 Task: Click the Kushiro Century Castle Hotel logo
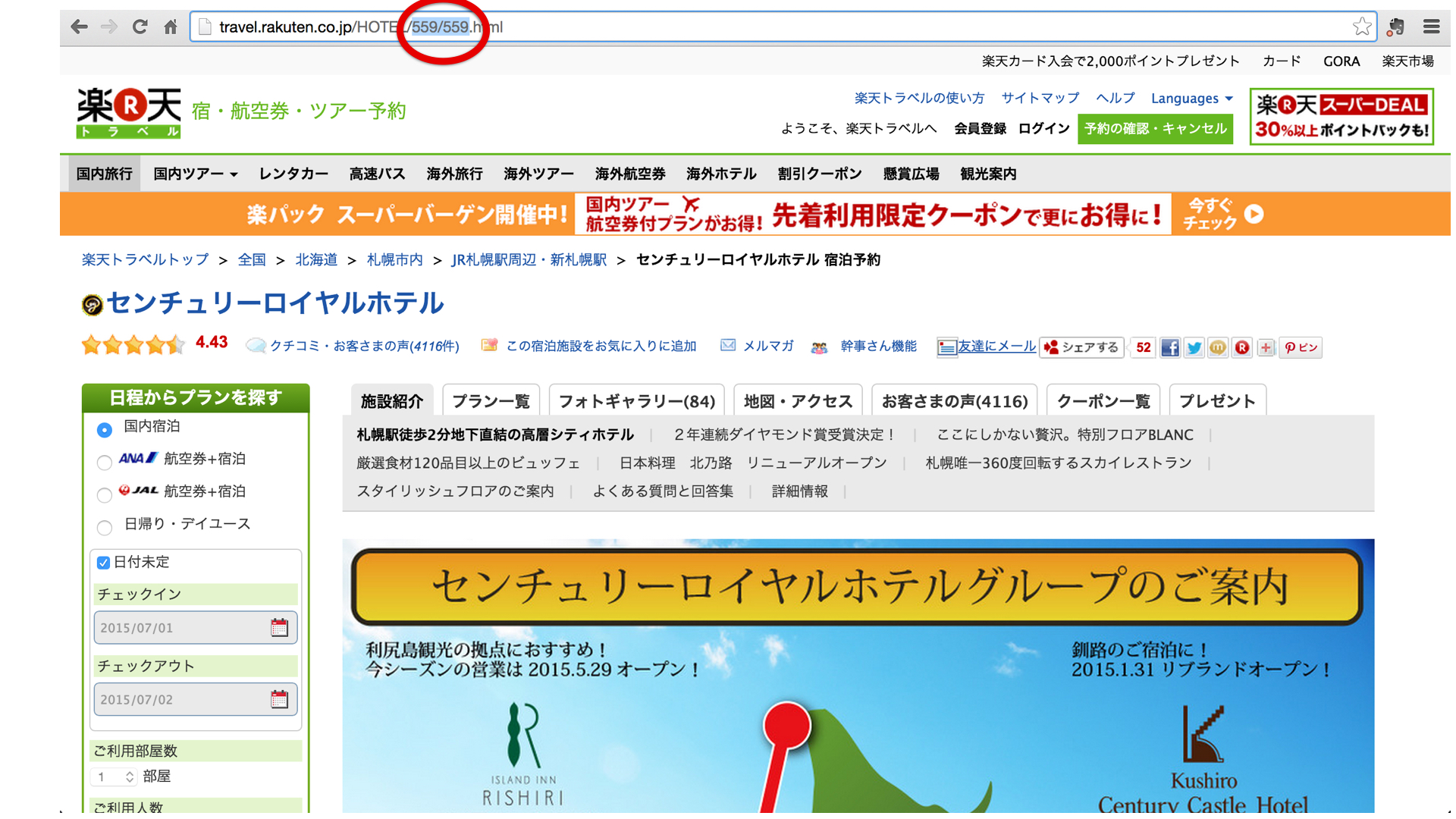click(x=1203, y=758)
